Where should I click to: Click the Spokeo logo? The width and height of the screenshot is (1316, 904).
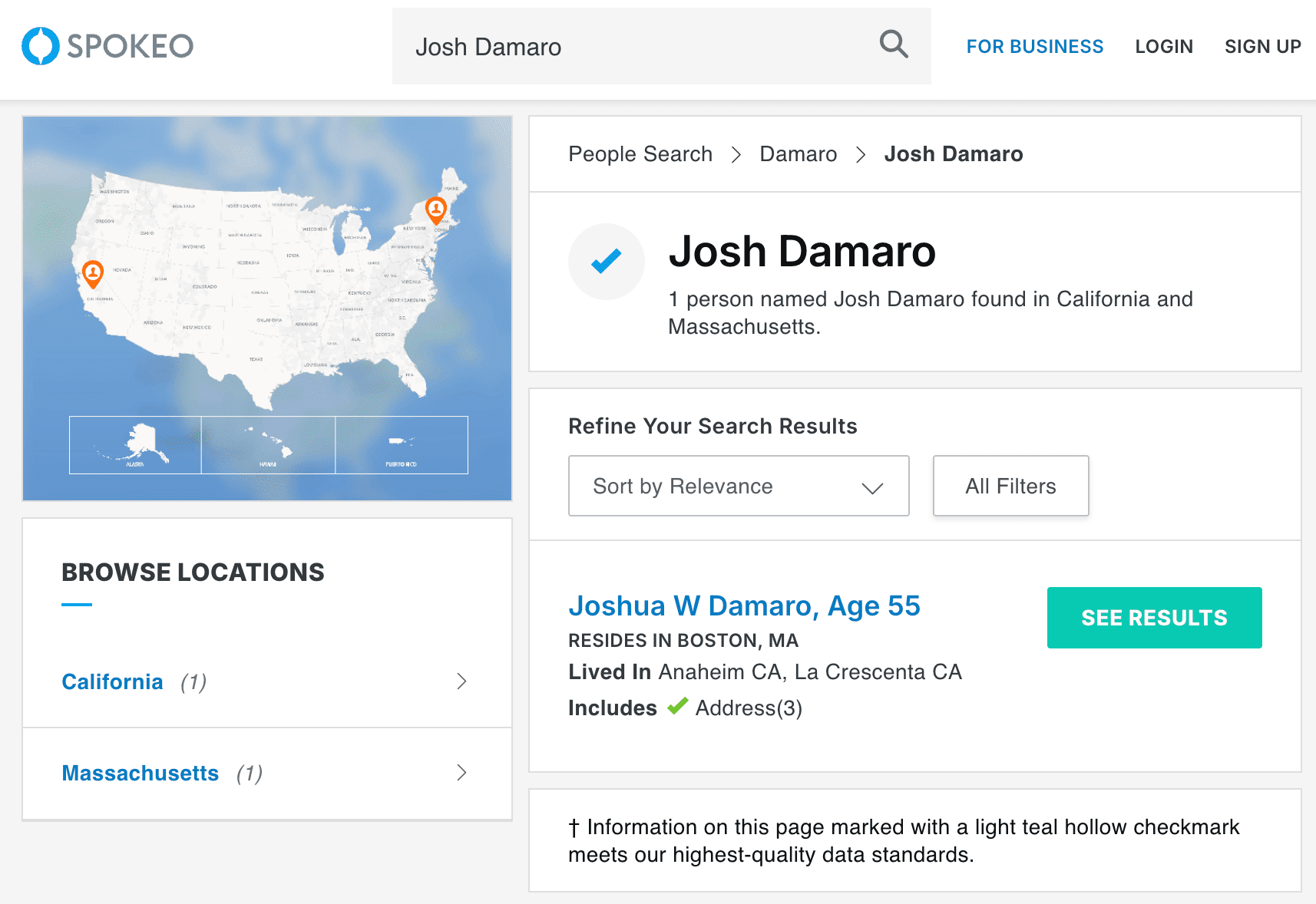pyautogui.click(x=107, y=46)
